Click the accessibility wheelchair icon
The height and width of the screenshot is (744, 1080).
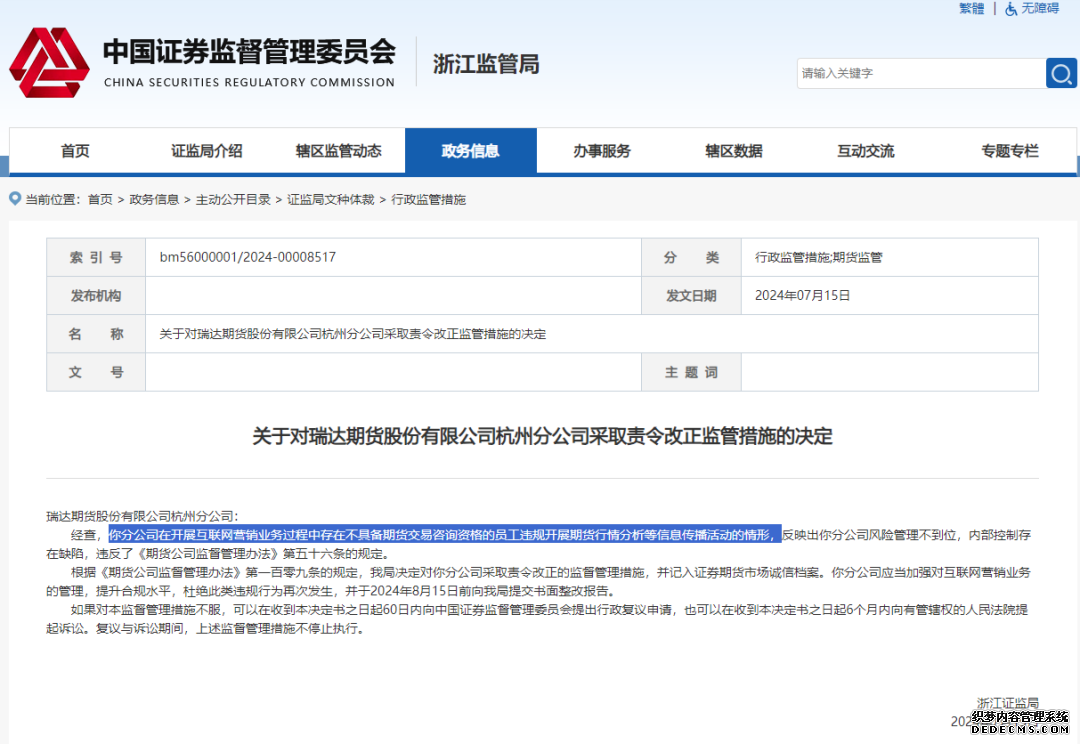coord(1010,9)
